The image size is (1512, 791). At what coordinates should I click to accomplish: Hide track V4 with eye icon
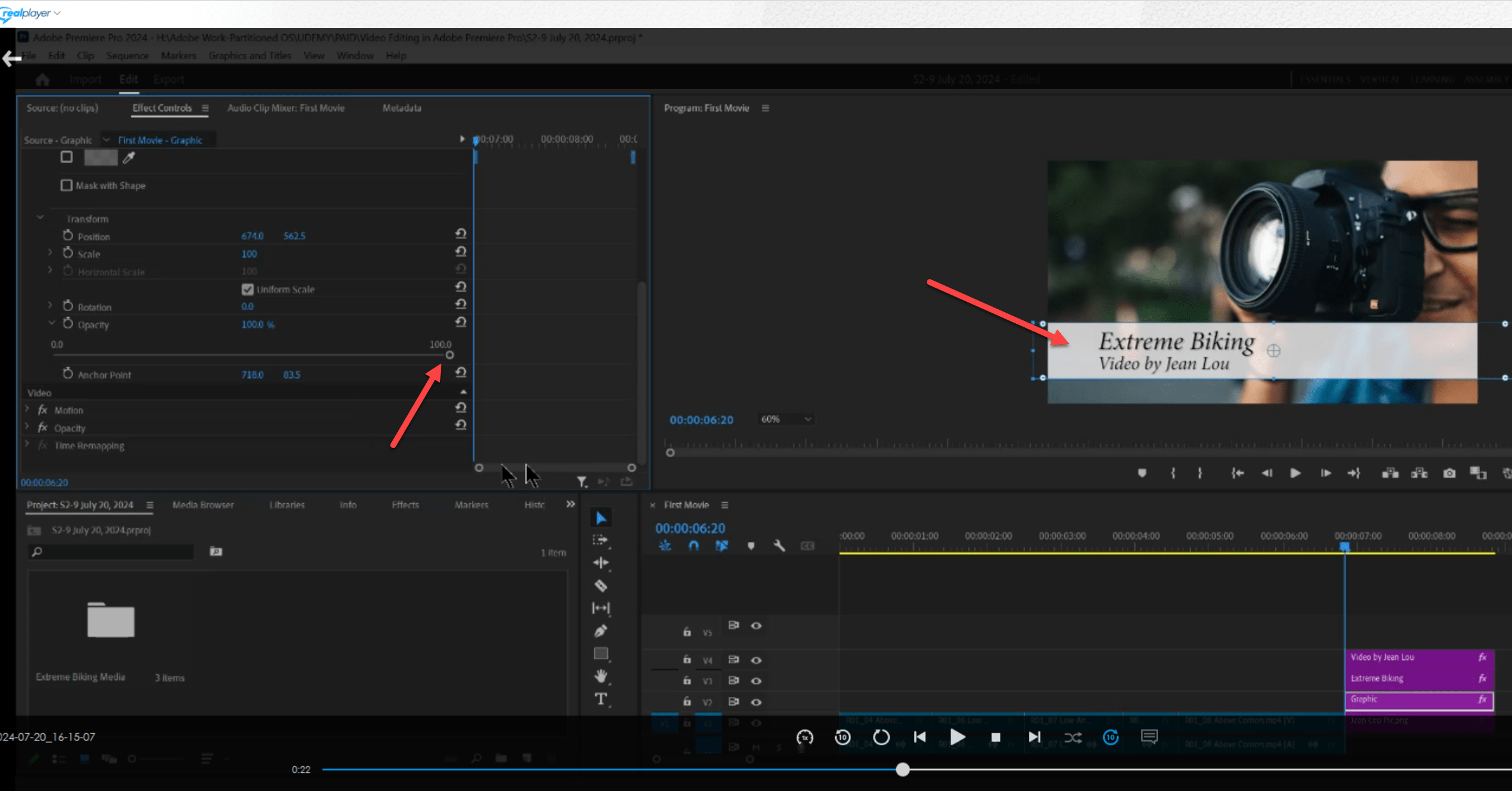pyautogui.click(x=756, y=660)
